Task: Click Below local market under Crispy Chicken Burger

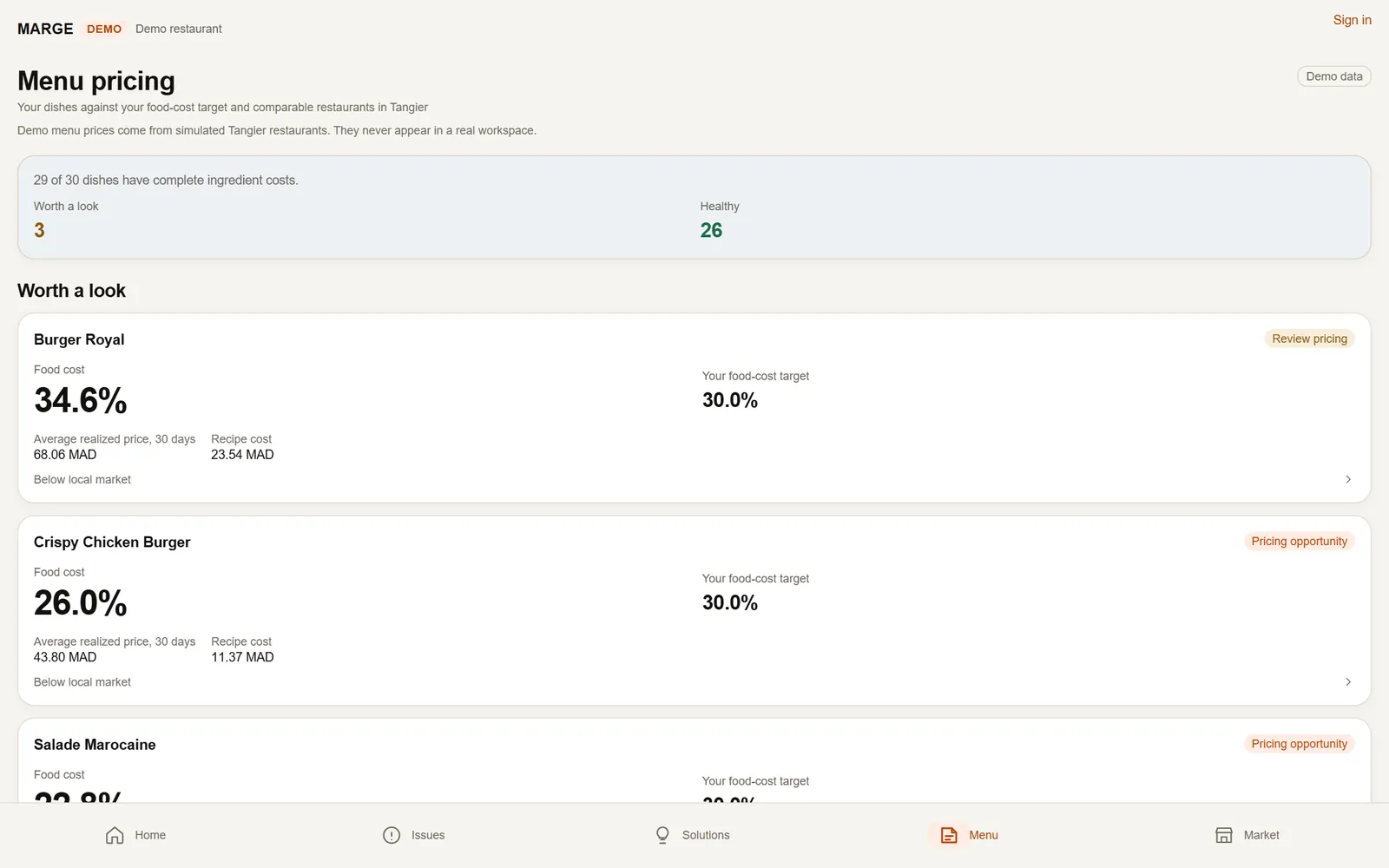Action: (82, 682)
